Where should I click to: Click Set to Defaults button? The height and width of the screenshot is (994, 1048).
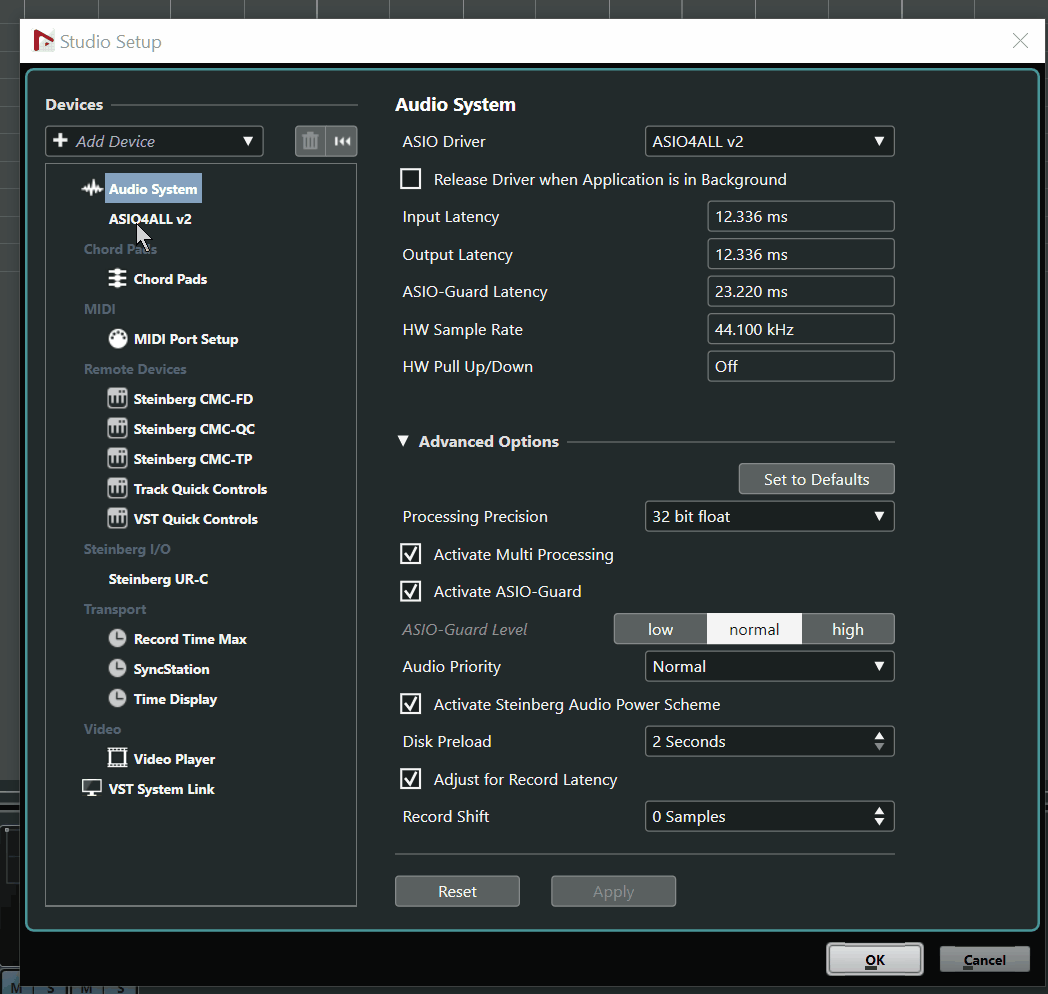(816, 479)
